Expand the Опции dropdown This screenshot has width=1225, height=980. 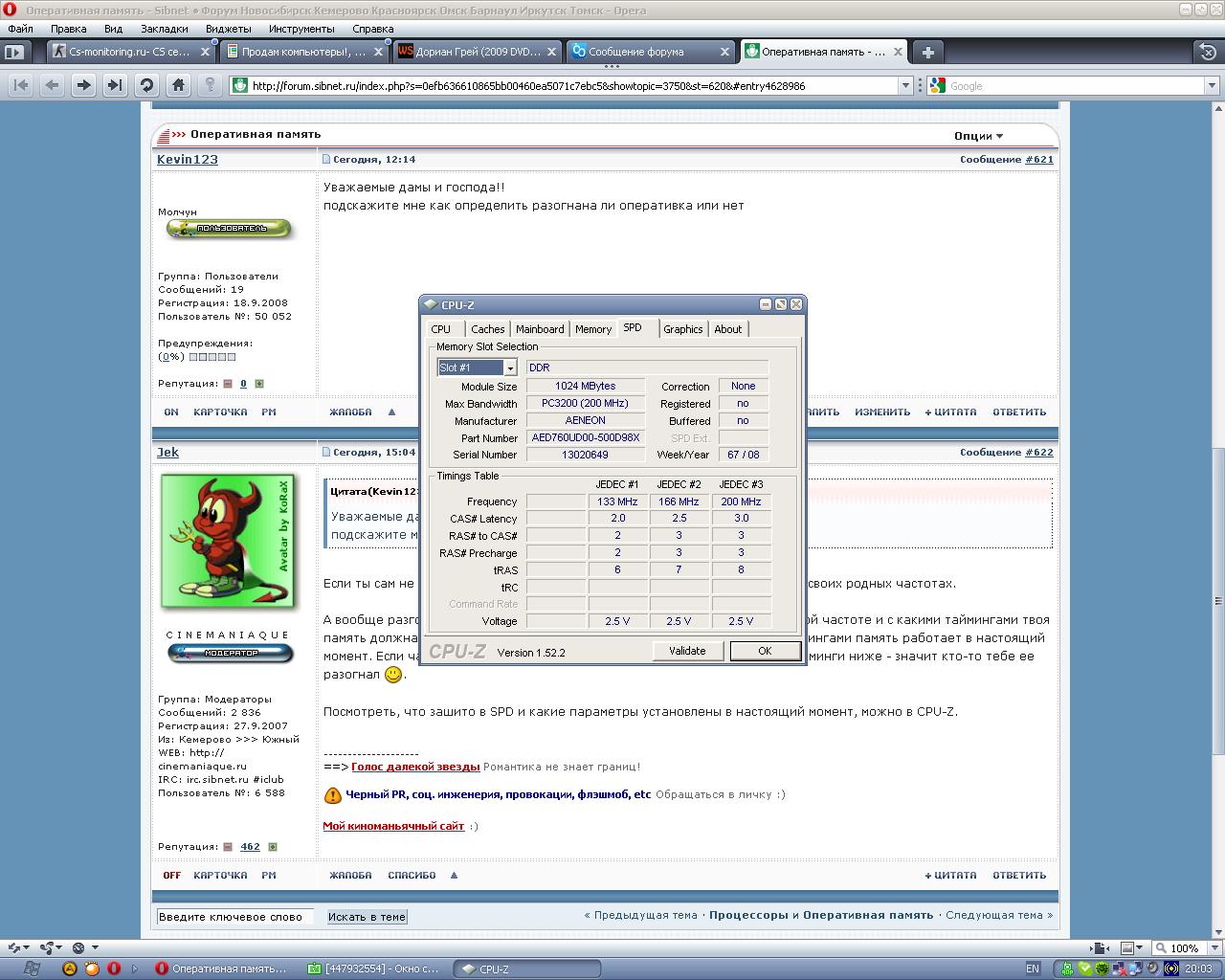pyautogui.click(x=978, y=136)
